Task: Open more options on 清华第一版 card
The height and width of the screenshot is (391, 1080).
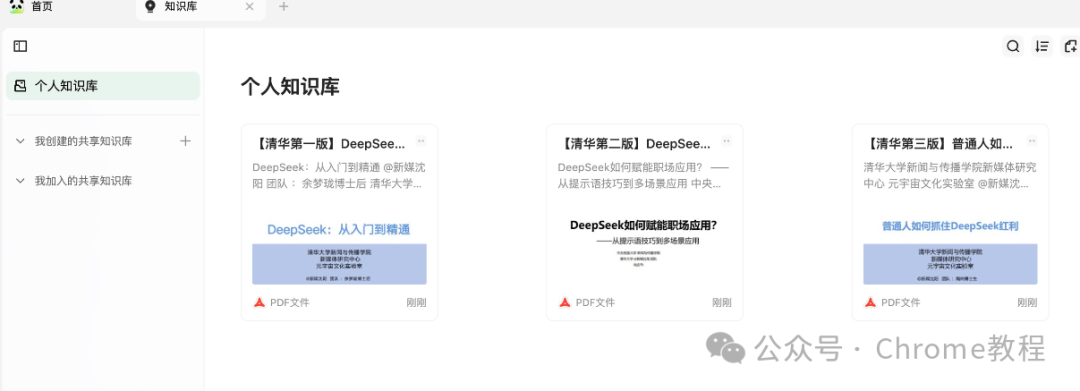Action: pos(421,141)
